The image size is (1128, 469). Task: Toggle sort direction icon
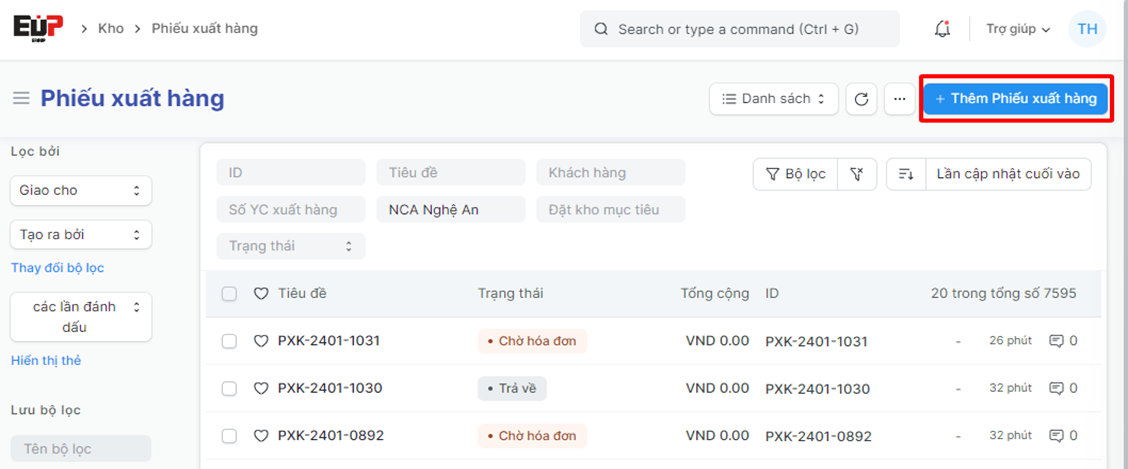[x=906, y=174]
